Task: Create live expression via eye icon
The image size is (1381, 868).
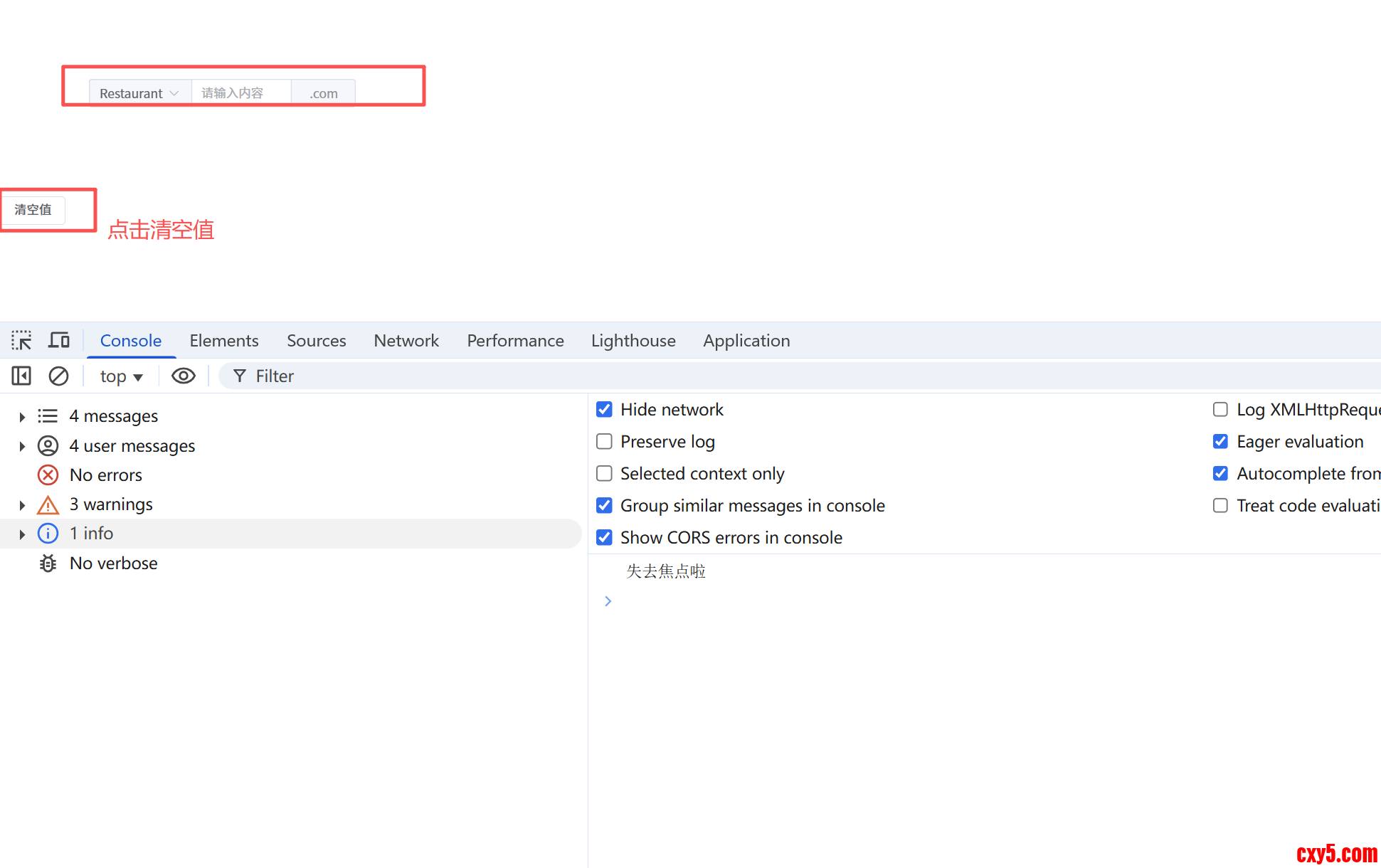Action: [184, 376]
